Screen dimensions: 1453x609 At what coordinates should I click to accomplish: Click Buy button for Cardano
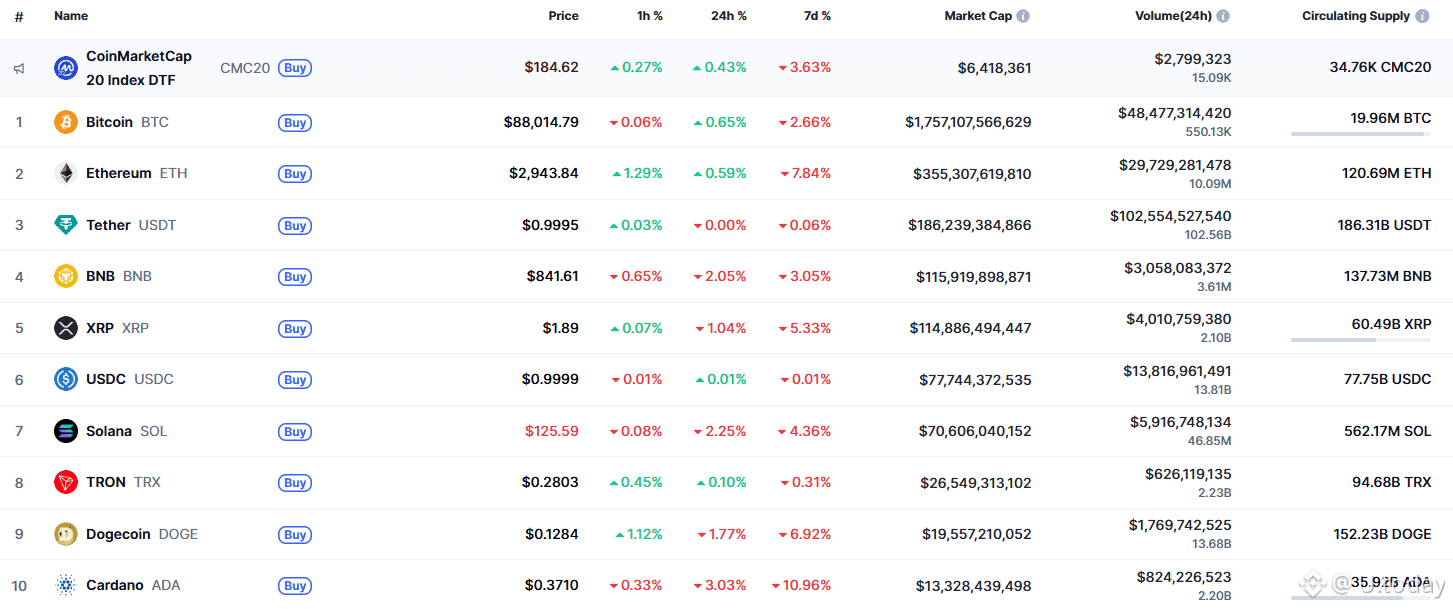pos(295,586)
